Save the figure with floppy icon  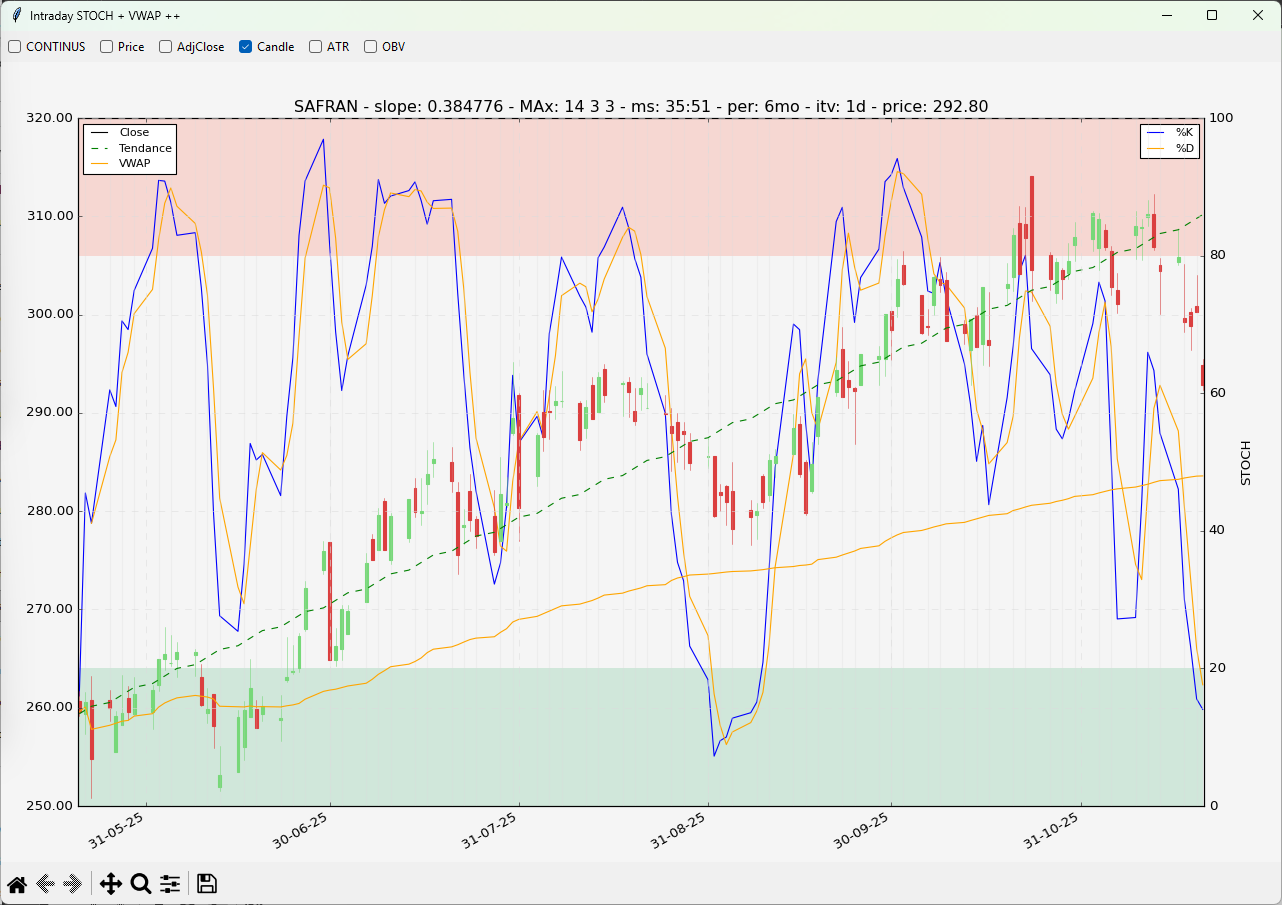[207, 884]
